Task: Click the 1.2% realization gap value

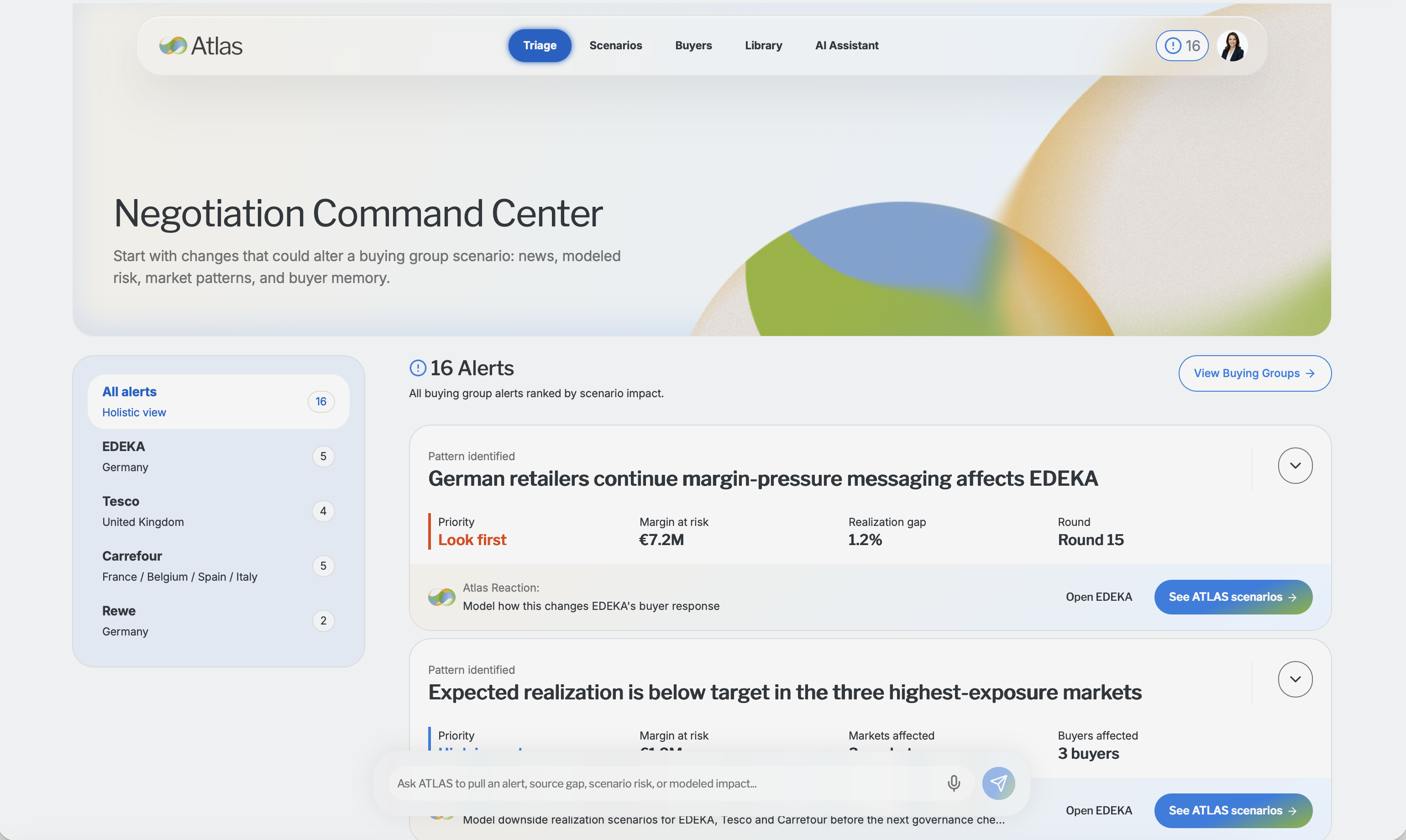Action: pos(865,540)
